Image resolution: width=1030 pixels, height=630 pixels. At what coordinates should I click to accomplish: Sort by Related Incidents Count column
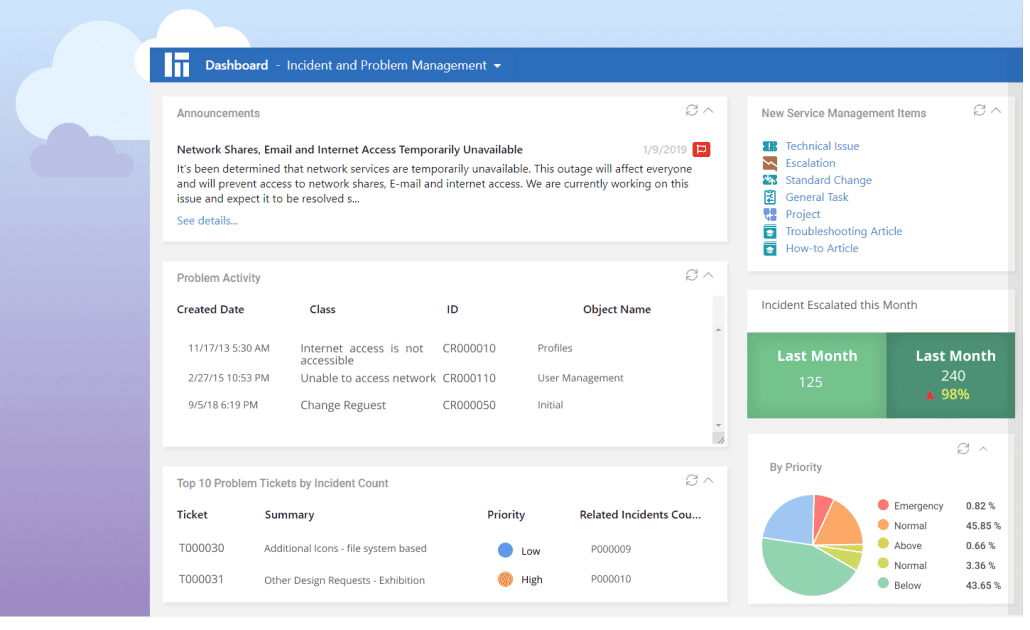640,515
